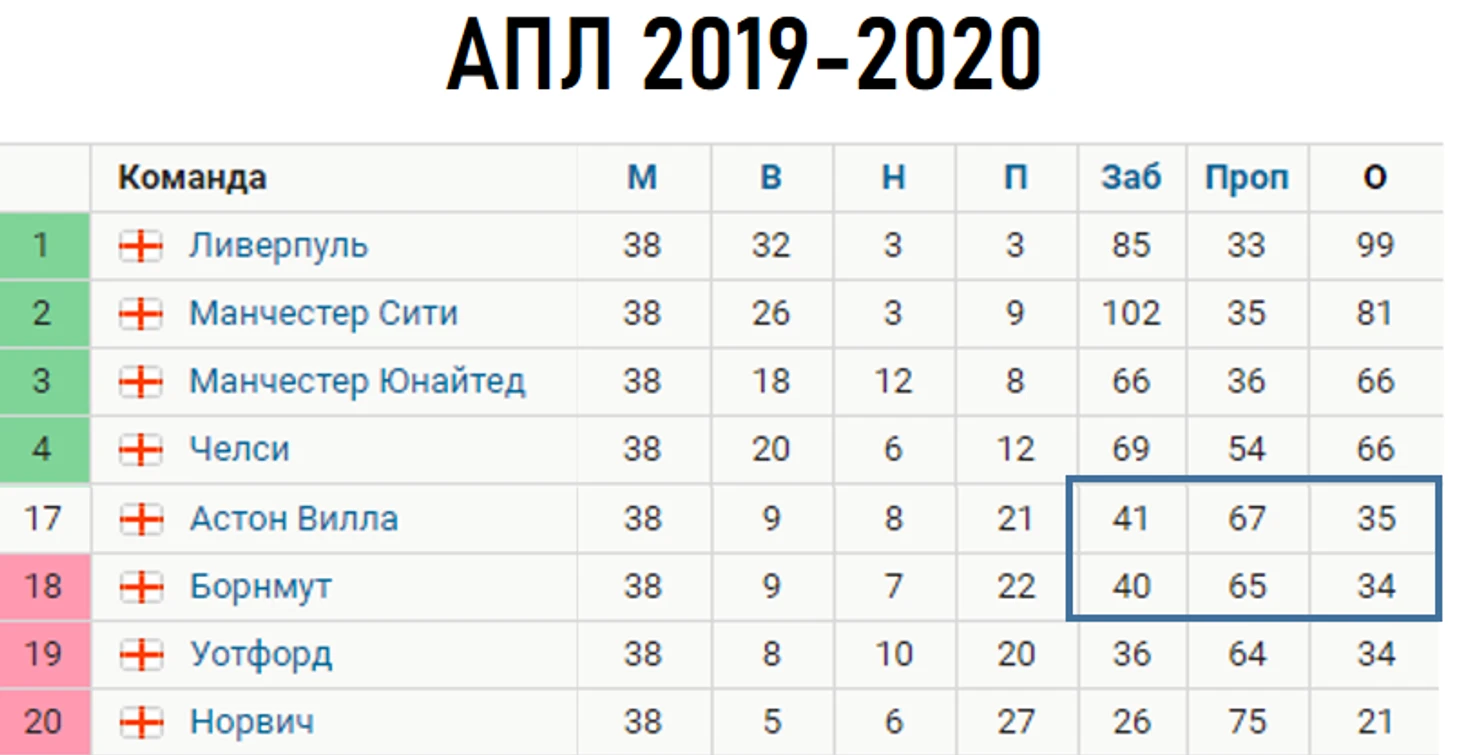This screenshot has width=1460, height=755.
Task: Open the Астон Вилла team link
Action: (x=293, y=519)
